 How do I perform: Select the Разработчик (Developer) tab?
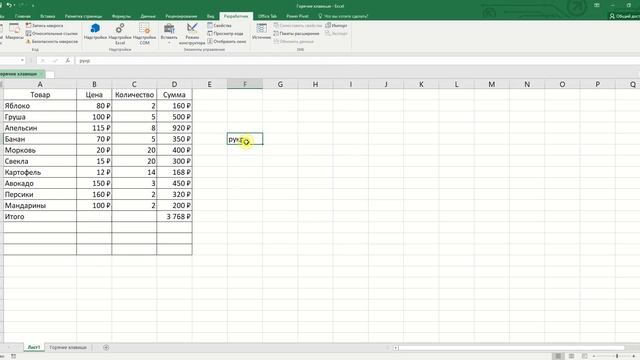point(236,16)
